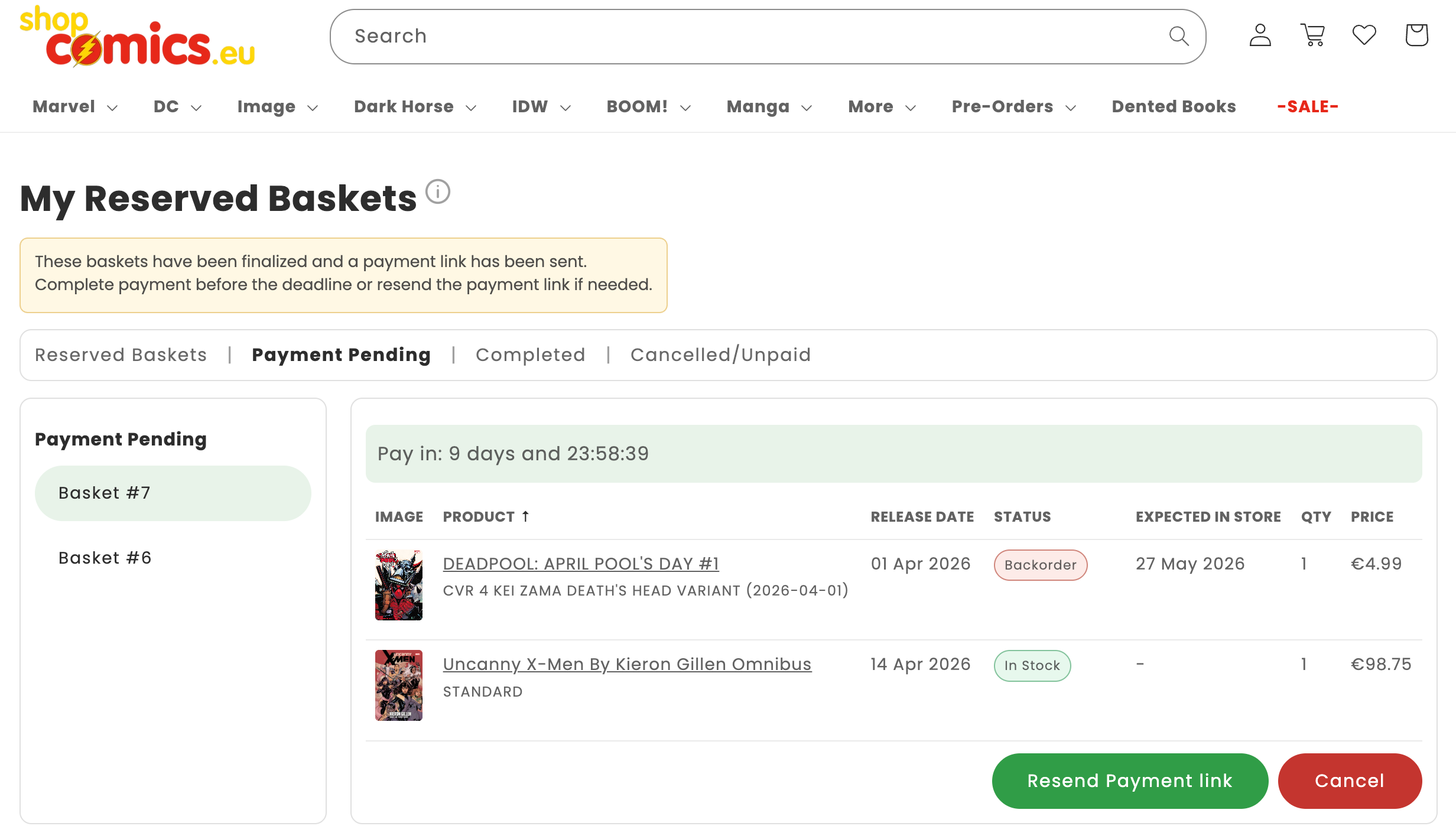1456x839 pixels.
Task: Expand the Dark Horse menu
Action: click(415, 107)
